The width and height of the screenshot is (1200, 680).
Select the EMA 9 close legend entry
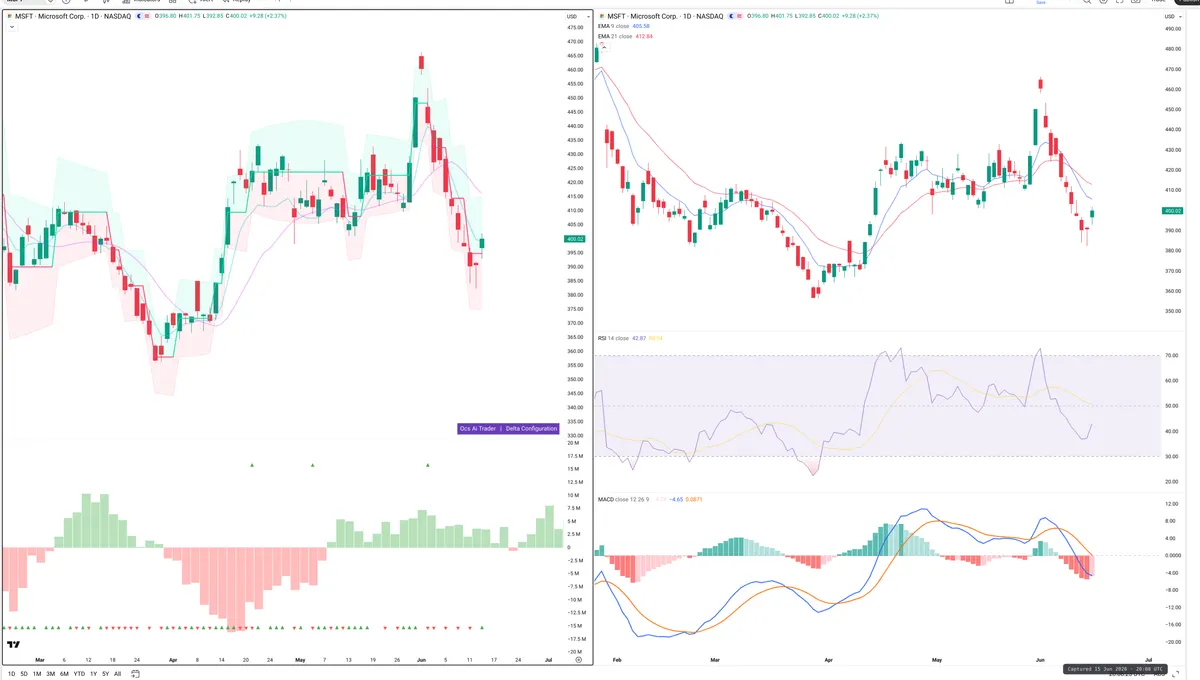point(625,27)
